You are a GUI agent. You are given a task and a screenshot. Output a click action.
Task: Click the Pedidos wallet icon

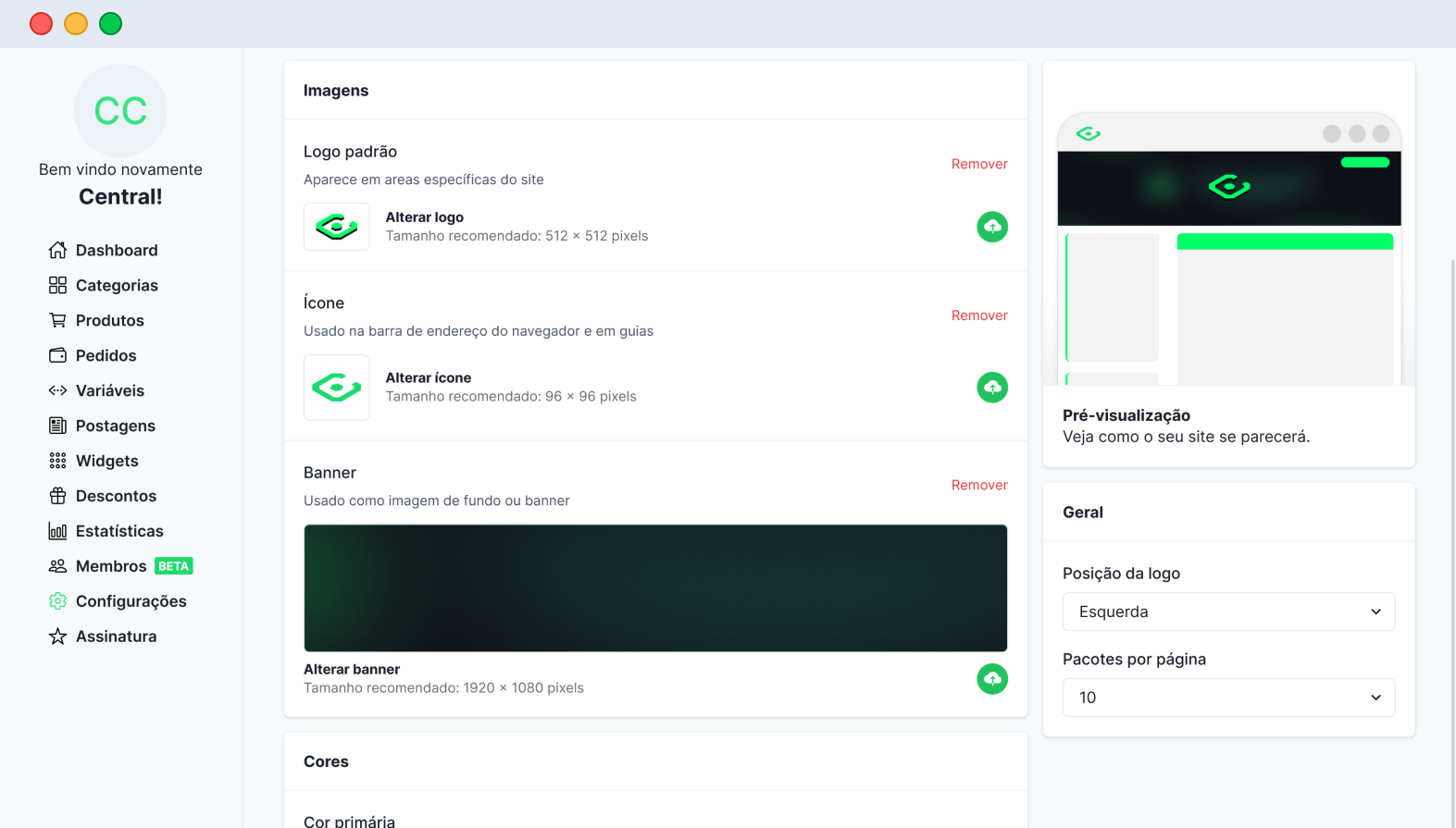[x=57, y=355]
